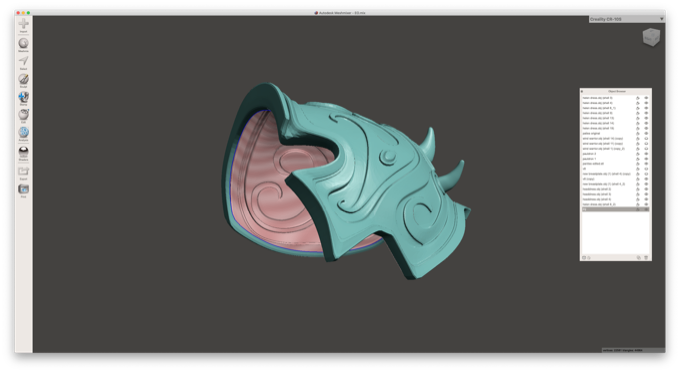The image size is (680, 372).
Task: Click the highlighted selected row in Object Browser
Action: click(x=615, y=209)
